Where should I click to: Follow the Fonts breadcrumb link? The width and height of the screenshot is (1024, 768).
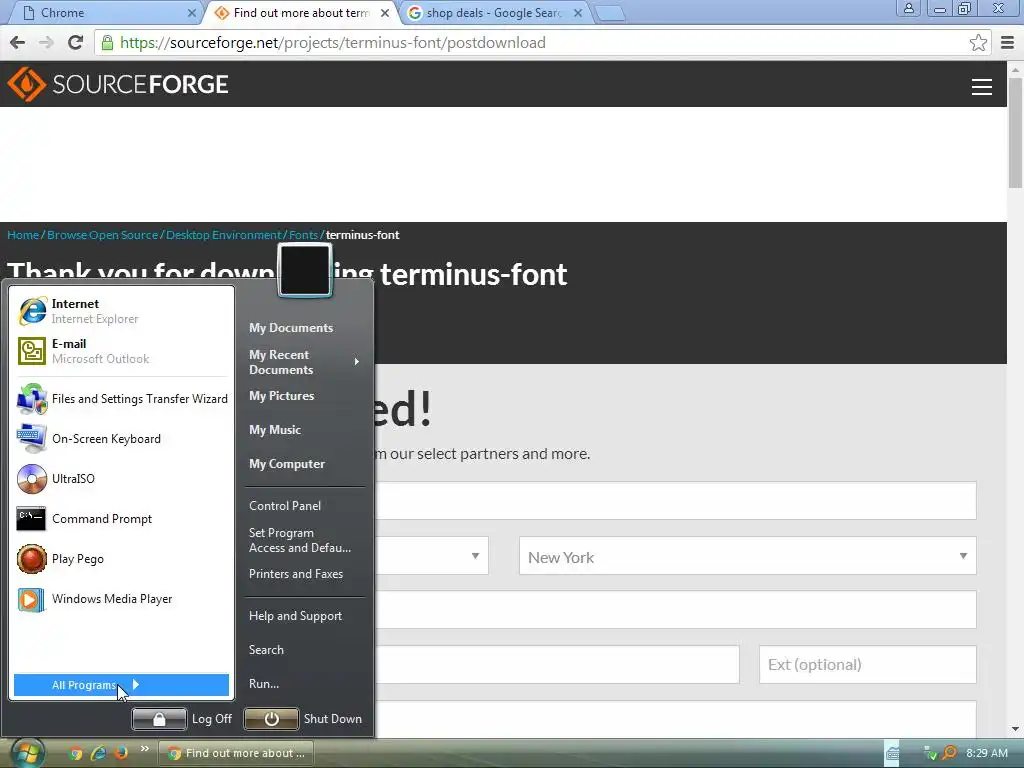pyautogui.click(x=303, y=235)
